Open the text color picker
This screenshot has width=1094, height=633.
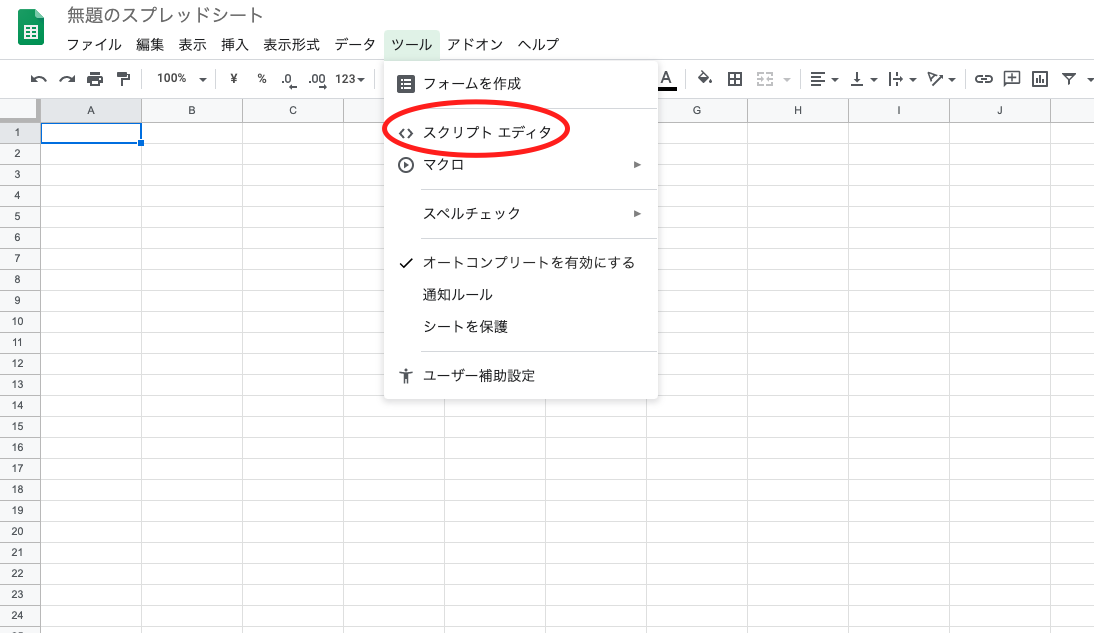click(x=666, y=78)
